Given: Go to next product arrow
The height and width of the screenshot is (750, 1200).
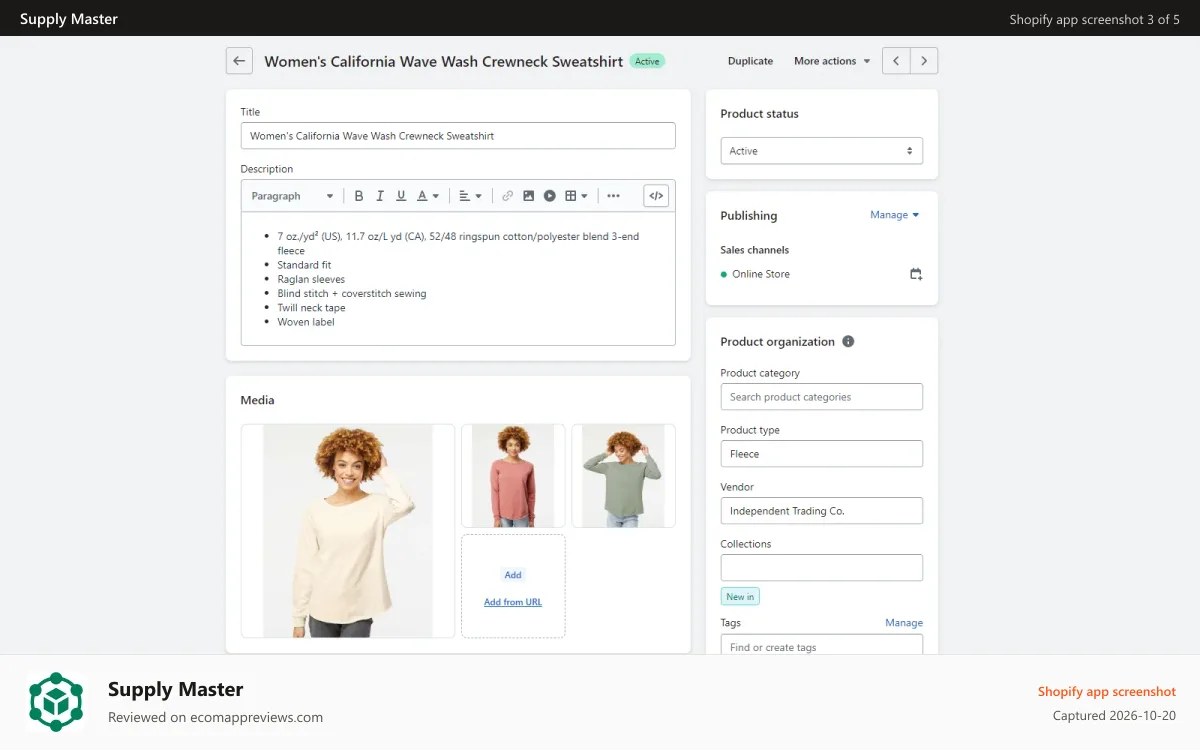Looking at the screenshot, I should [x=924, y=61].
